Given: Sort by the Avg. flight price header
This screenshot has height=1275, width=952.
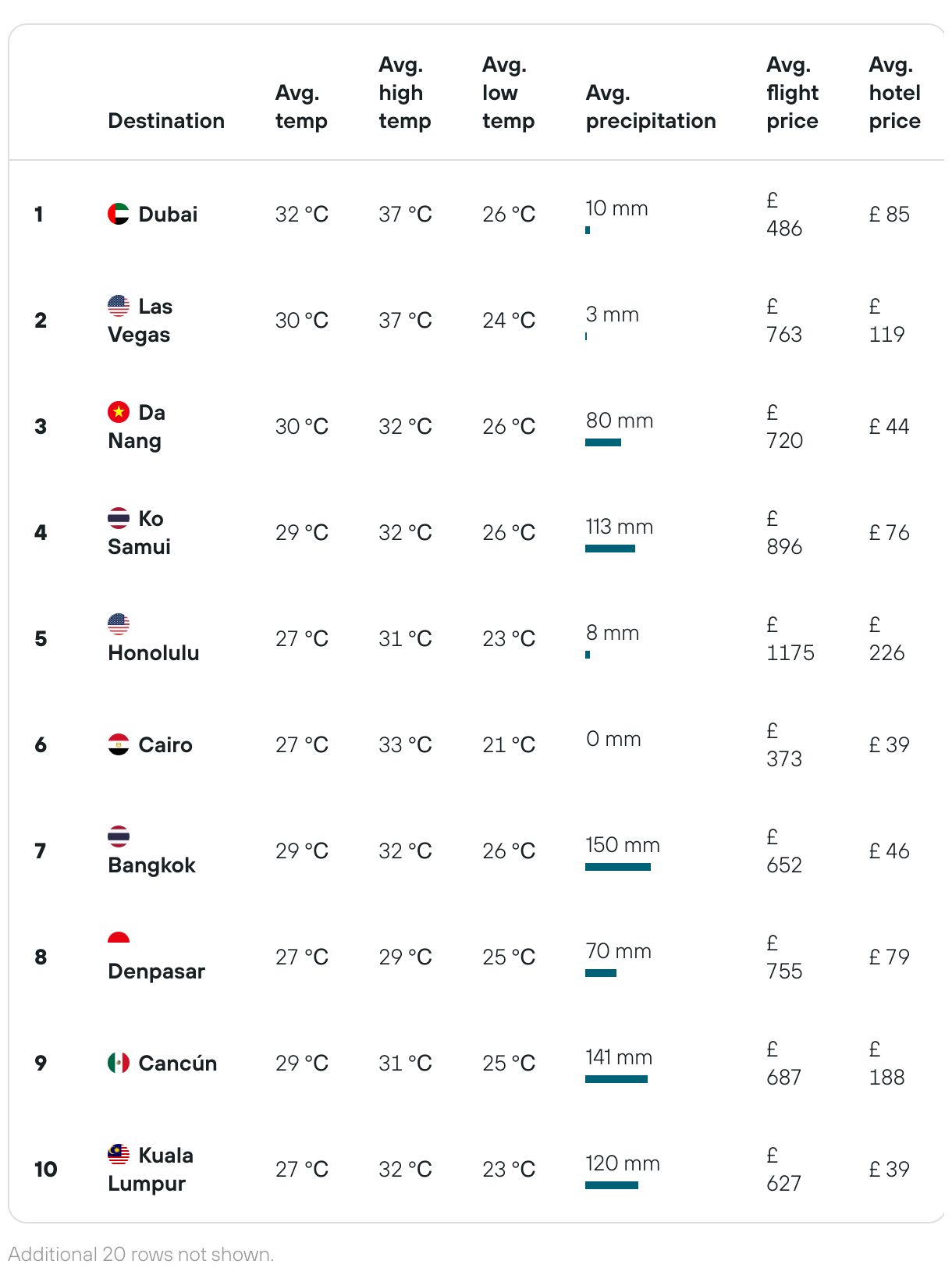Looking at the screenshot, I should pyautogui.click(x=792, y=93).
